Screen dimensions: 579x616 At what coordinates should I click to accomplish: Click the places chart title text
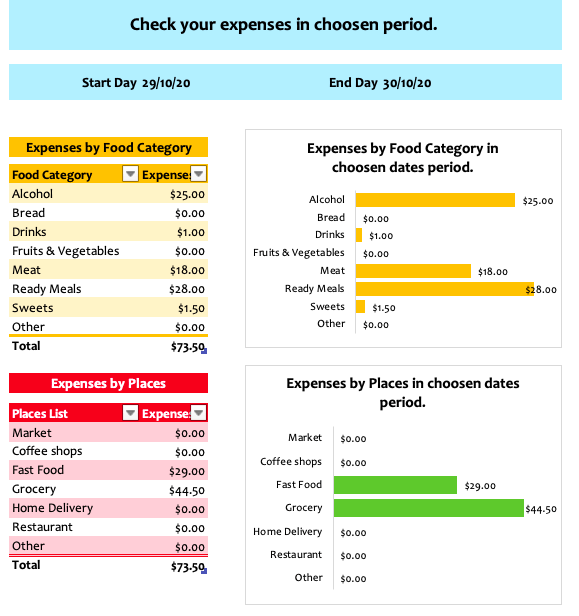pos(403,392)
